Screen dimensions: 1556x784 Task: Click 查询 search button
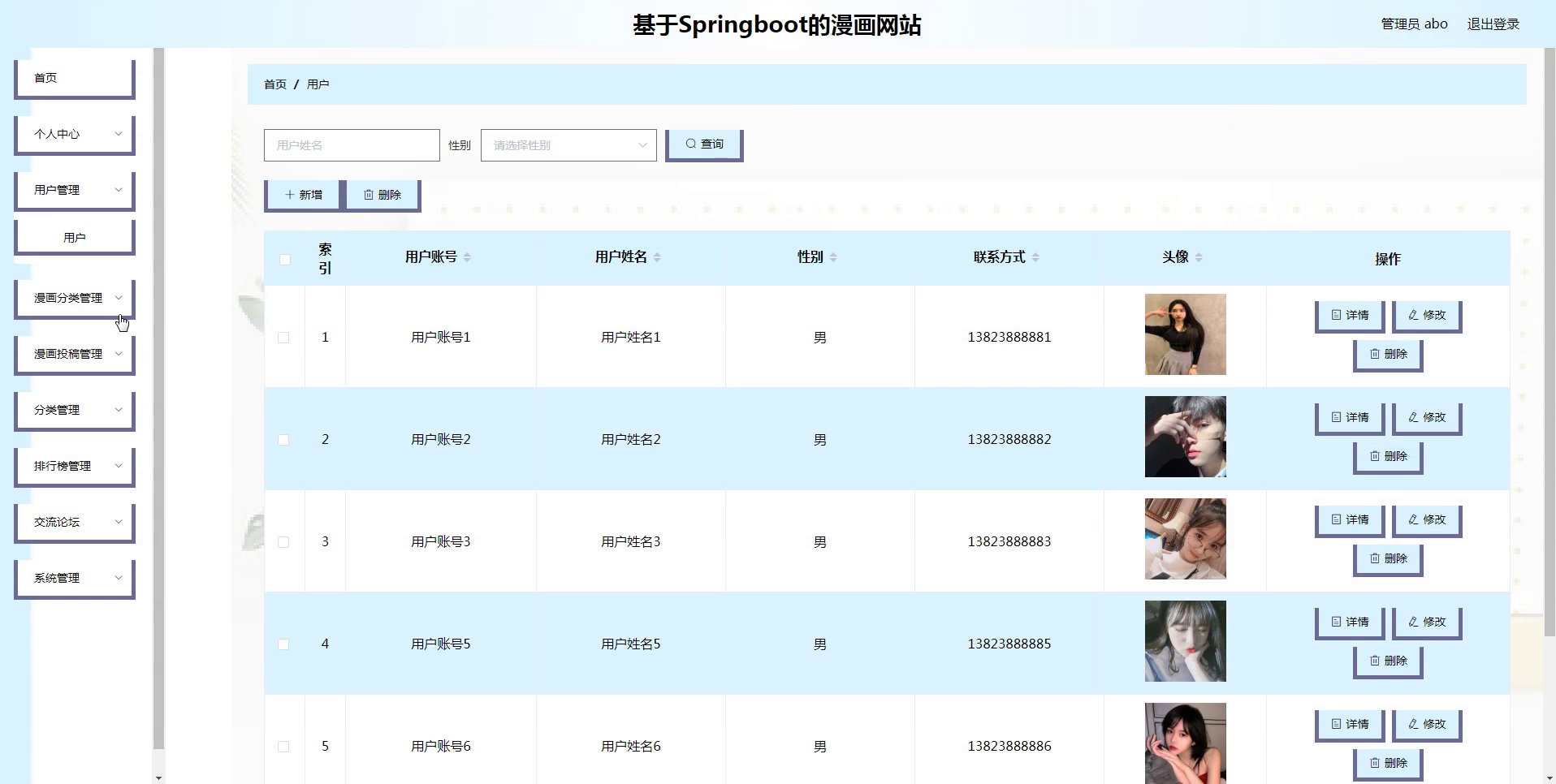704,145
